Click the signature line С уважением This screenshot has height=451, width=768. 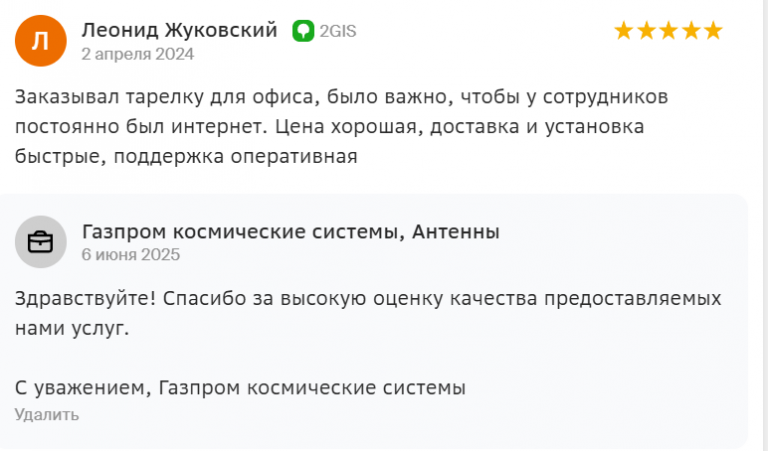click(240, 388)
